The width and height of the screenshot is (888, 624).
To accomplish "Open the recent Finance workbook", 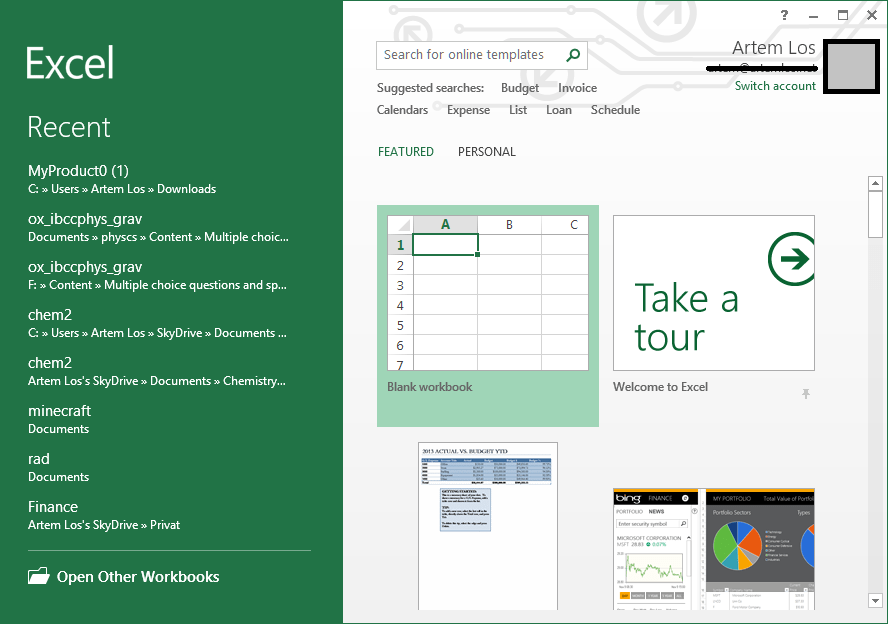I will 170,515.
